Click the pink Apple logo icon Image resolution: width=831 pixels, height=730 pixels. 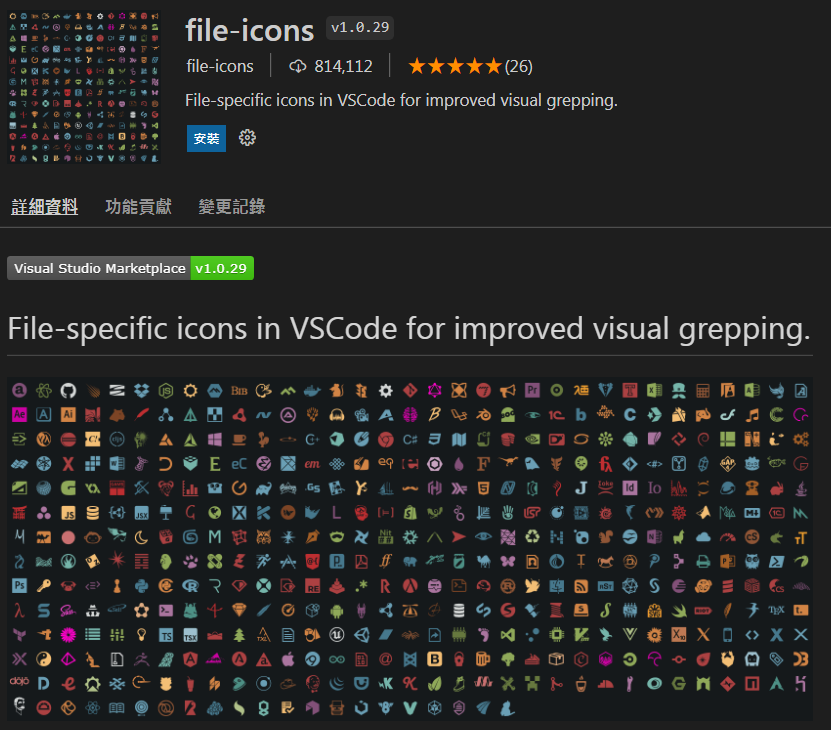[x=288, y=659]
